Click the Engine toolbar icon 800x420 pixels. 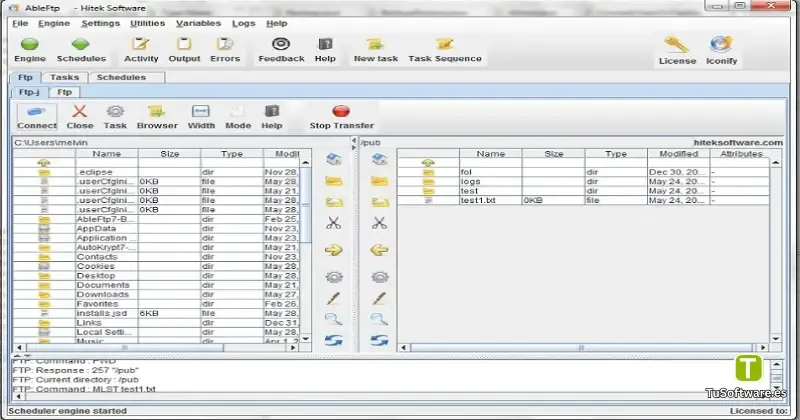tap(30, 50)
